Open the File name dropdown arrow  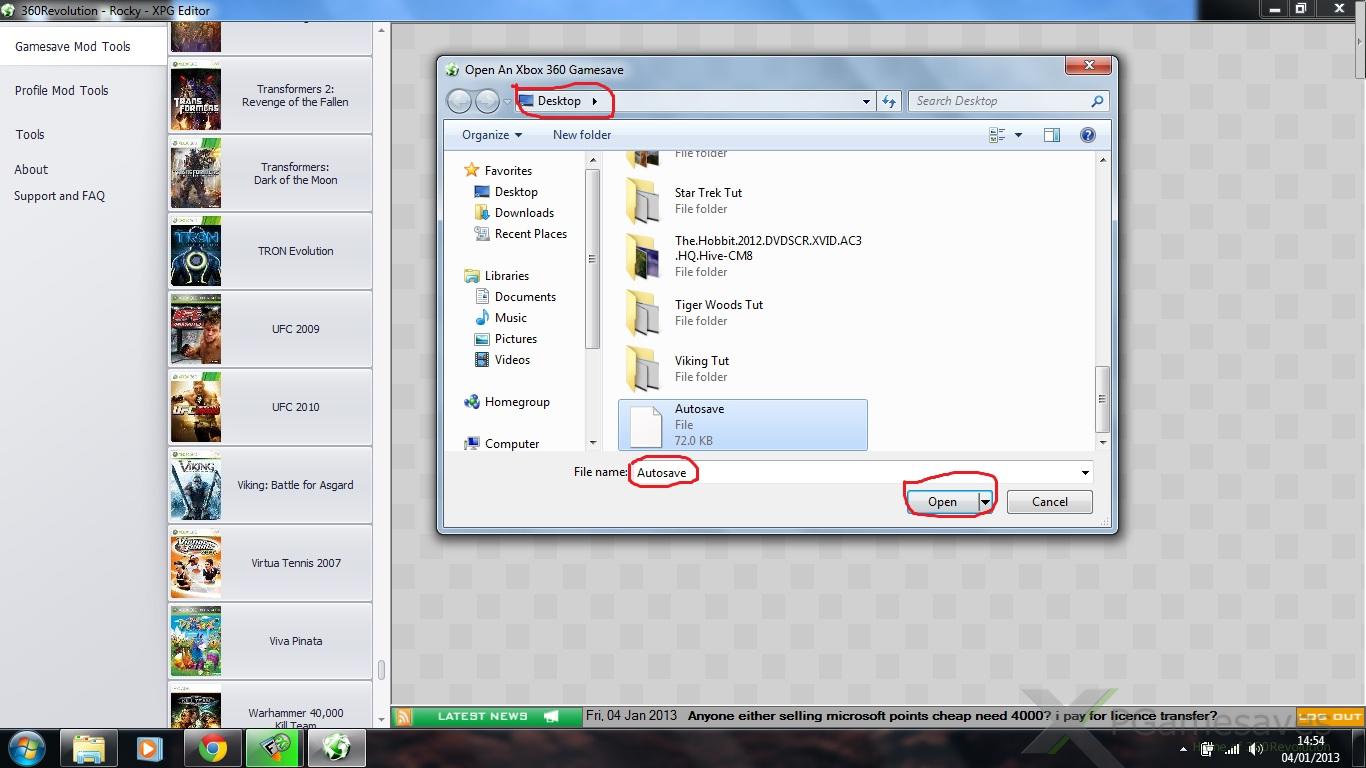(1085, 472)
